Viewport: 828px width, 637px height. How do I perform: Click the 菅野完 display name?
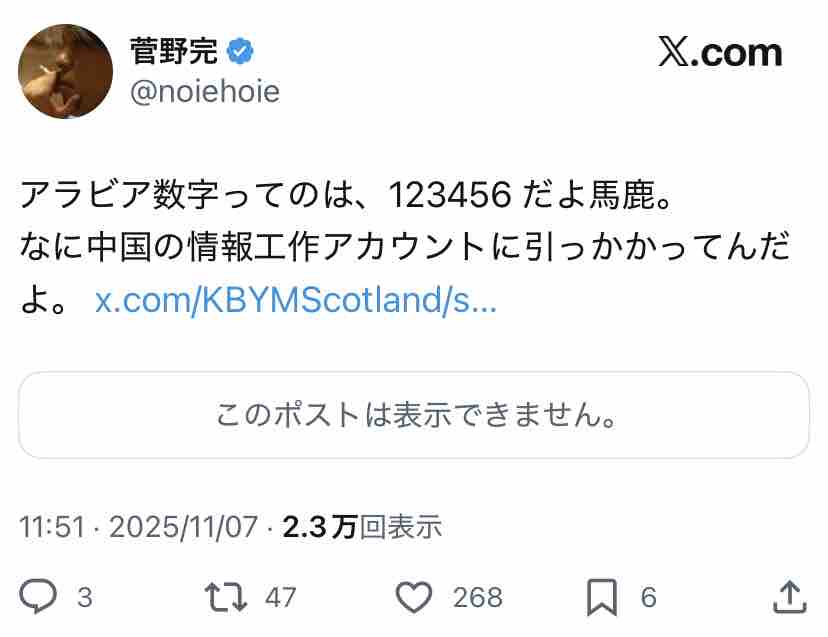coord(174,51)
